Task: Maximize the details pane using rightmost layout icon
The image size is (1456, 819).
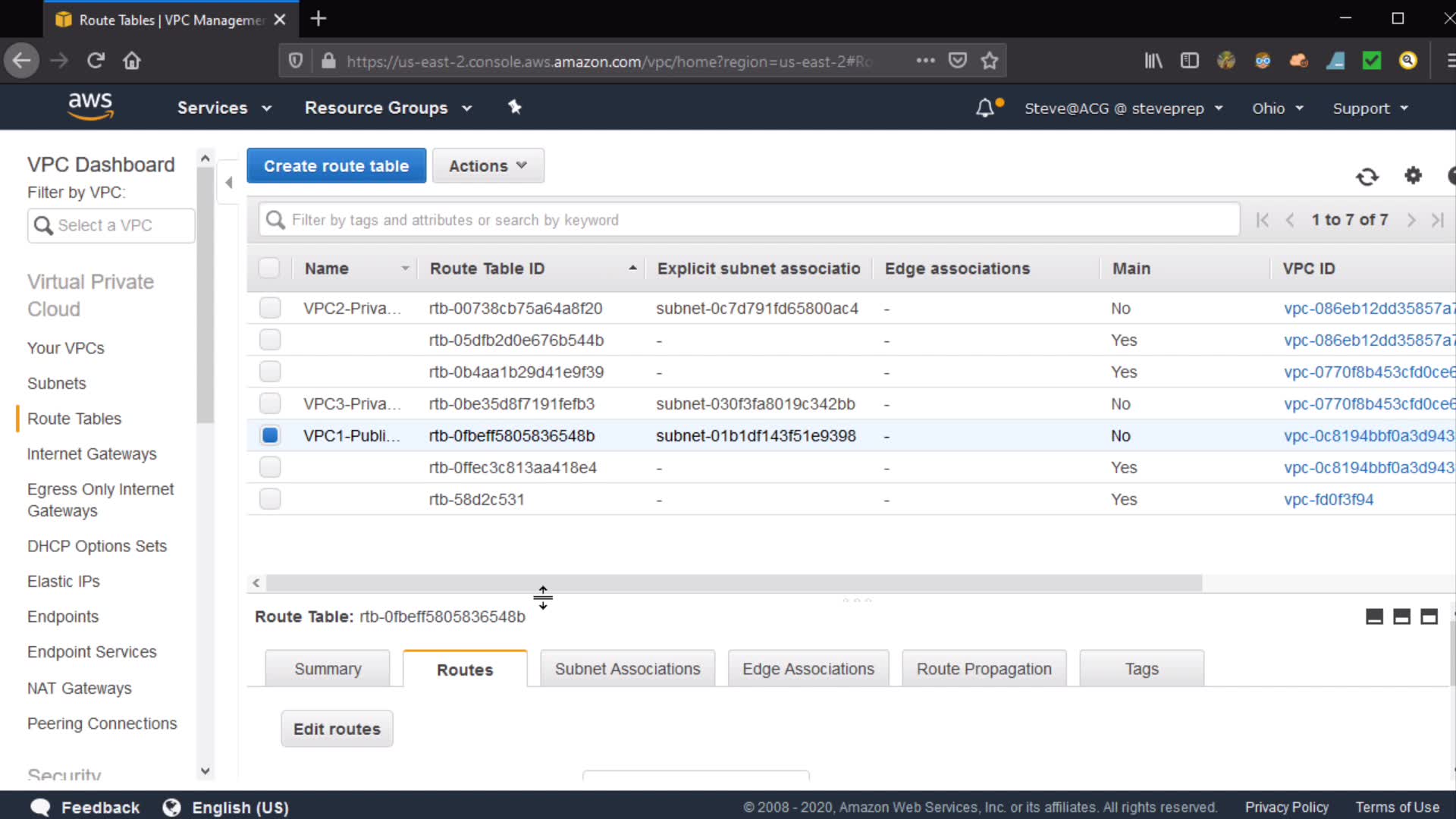Action: click(x=1429, y=617)
